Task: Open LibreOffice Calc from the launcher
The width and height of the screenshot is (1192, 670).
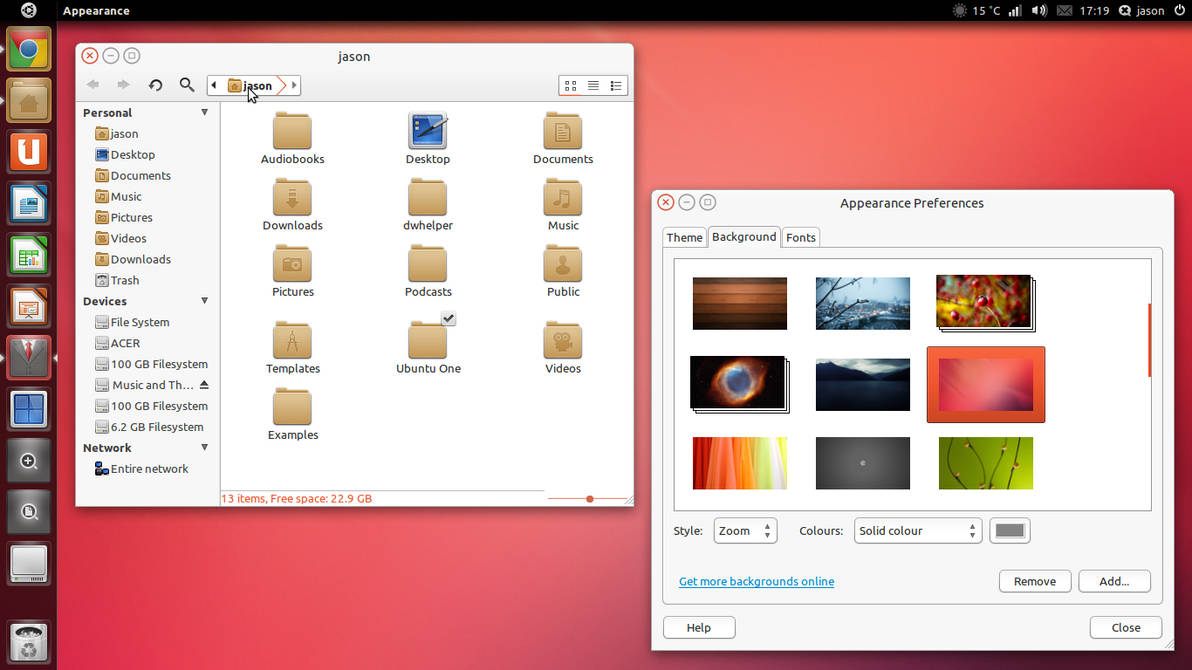Action: 29,256
